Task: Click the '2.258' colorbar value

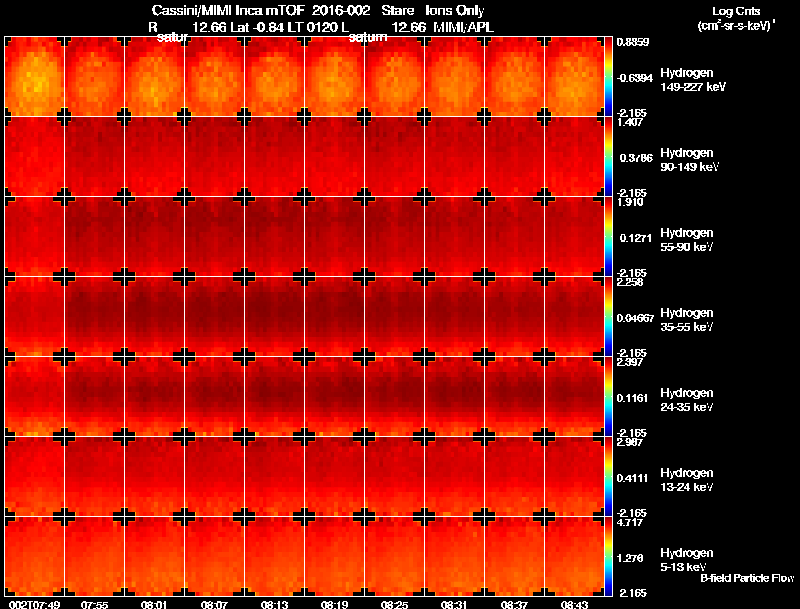Action: [x=631, y=283]
